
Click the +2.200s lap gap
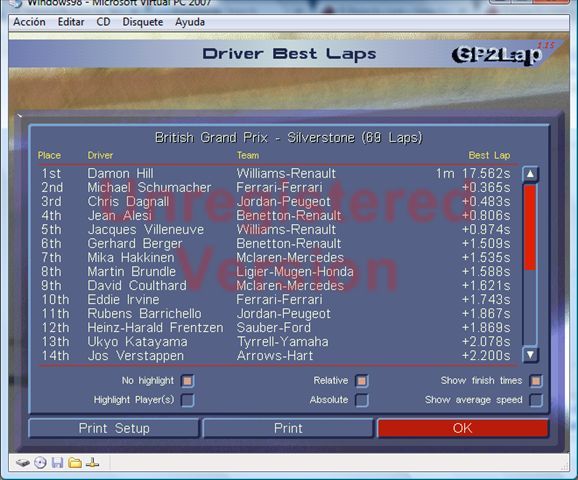[486, 356]
